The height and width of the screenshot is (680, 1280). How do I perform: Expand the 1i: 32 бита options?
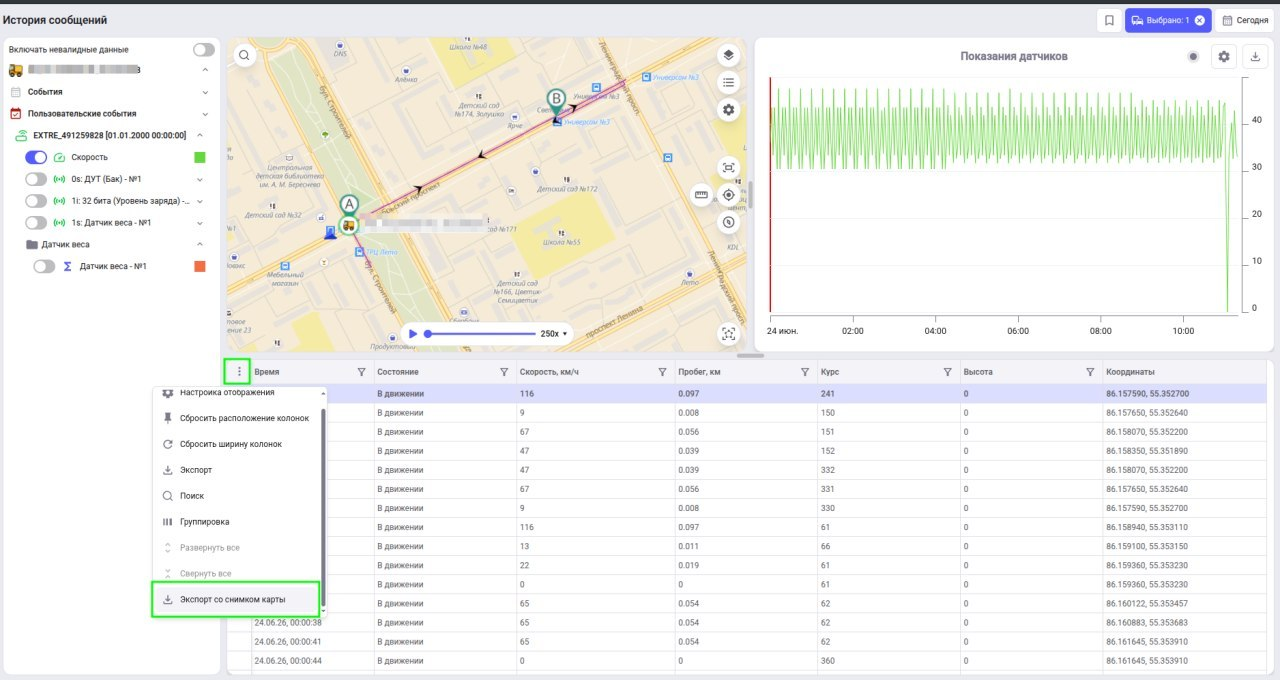[199, 201]
